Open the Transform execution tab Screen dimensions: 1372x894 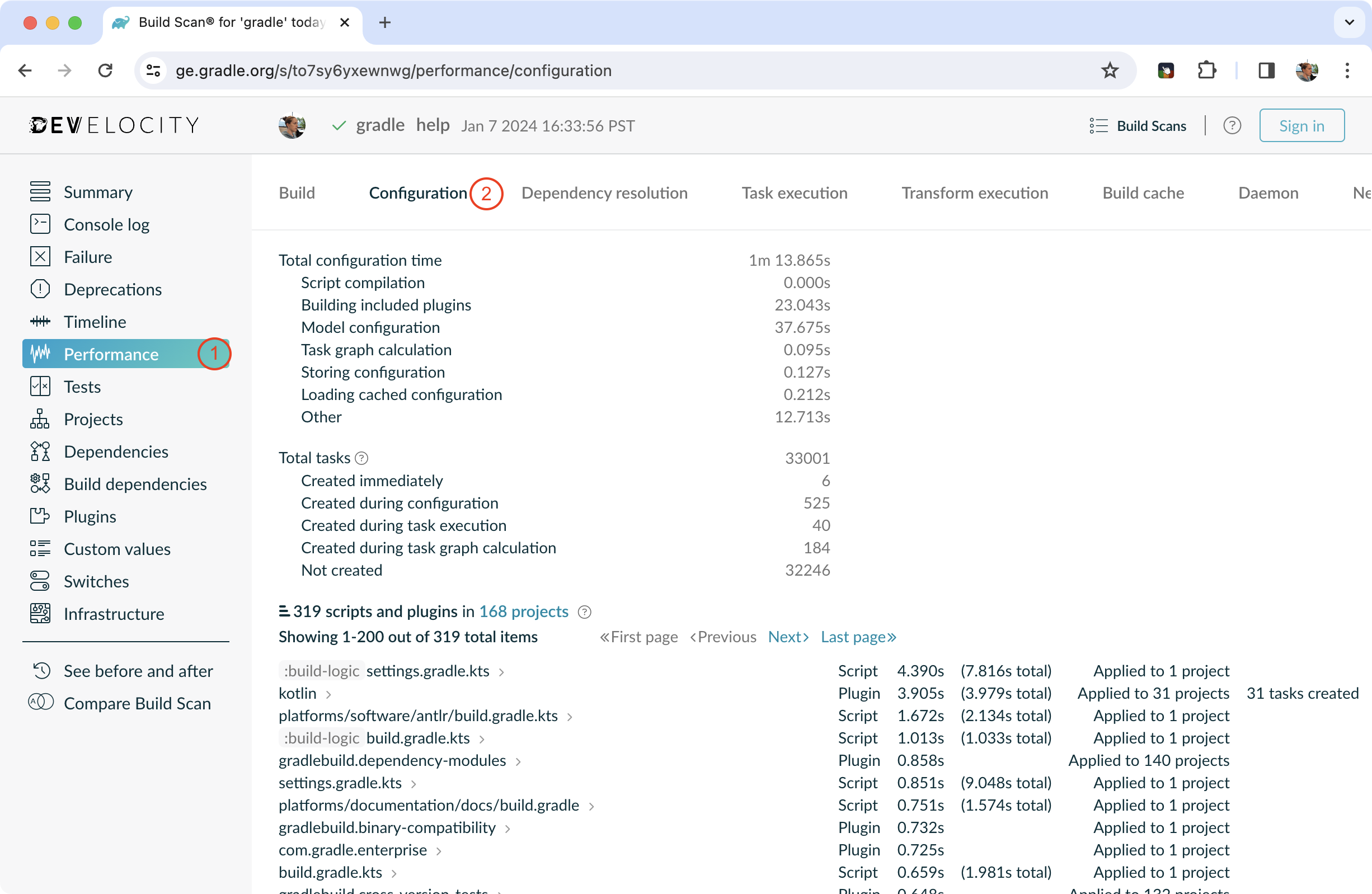(x=975, y=192)
